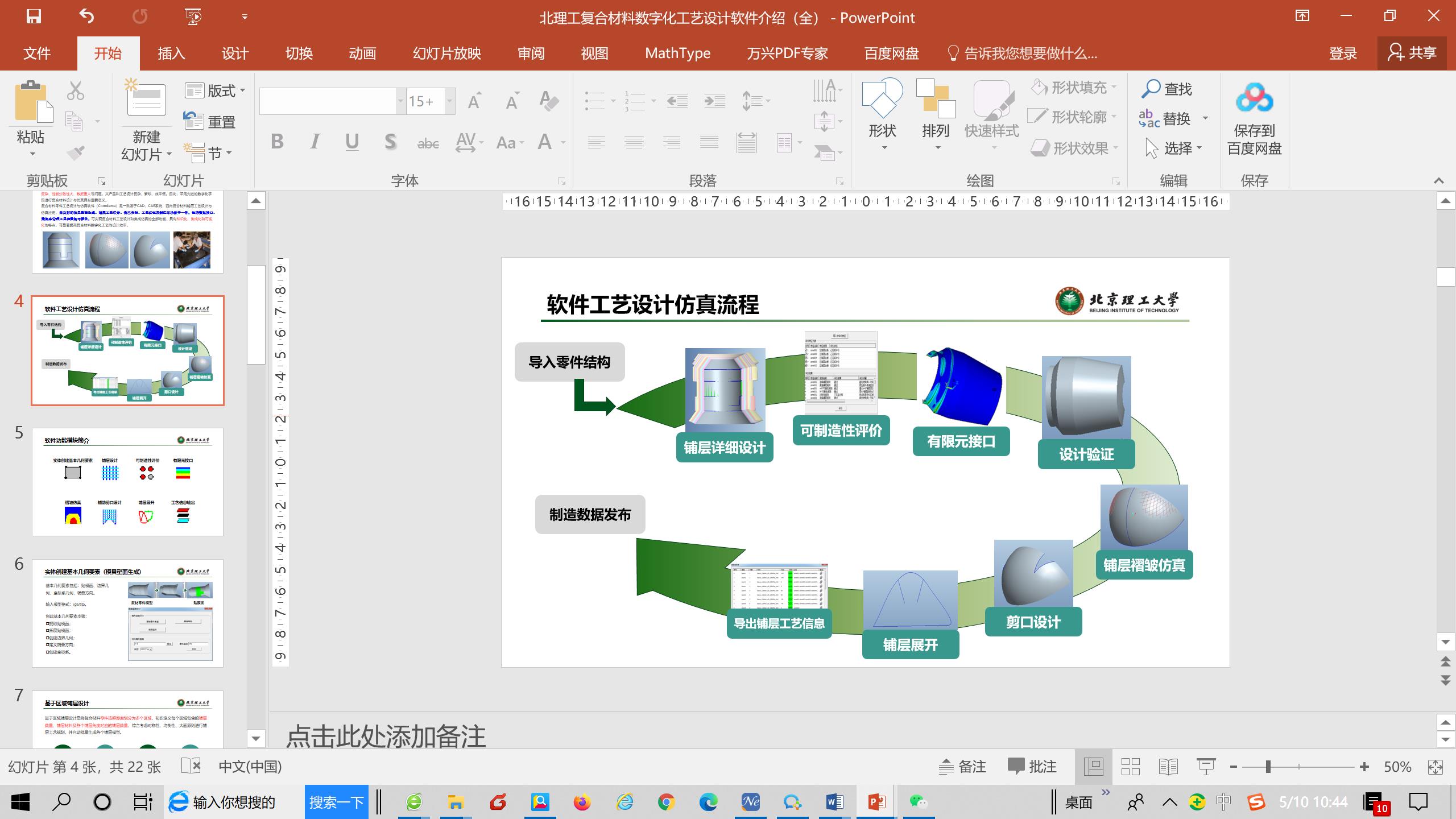
Task: Click Fit Slide to Window icon
Action: pyautogui.click(x=1435, y=767)
